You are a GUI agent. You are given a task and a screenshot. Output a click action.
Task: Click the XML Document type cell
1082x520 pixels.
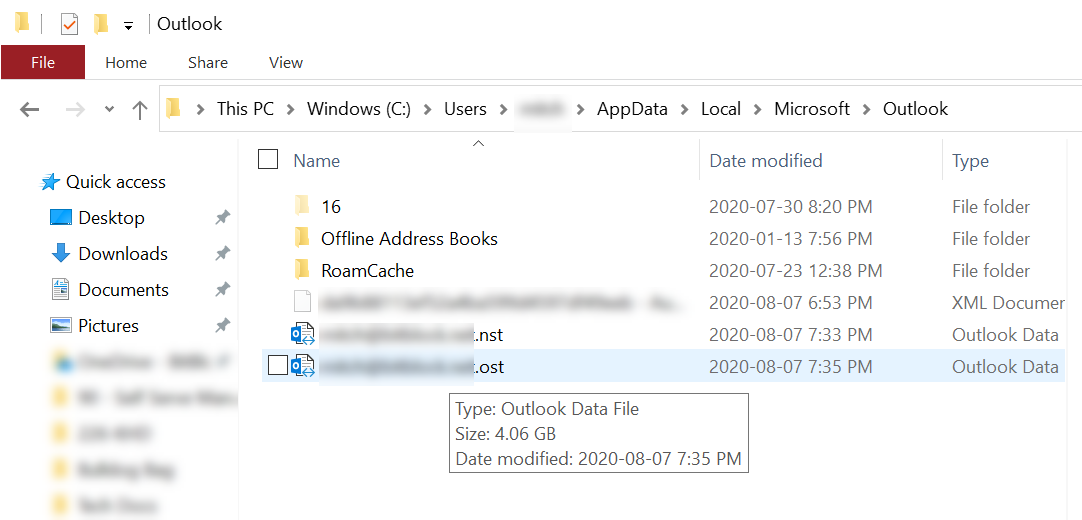(x=1008, y=302)
